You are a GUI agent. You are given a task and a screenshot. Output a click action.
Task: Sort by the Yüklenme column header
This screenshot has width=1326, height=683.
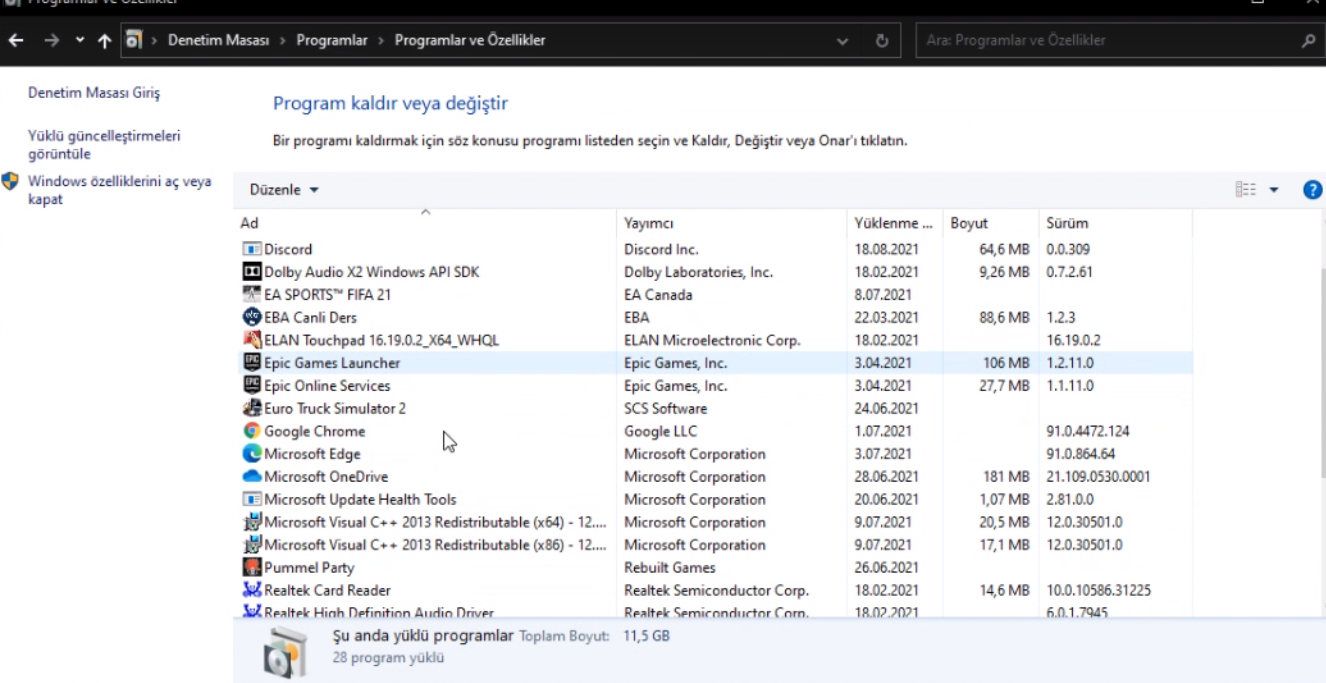(895, 223)
